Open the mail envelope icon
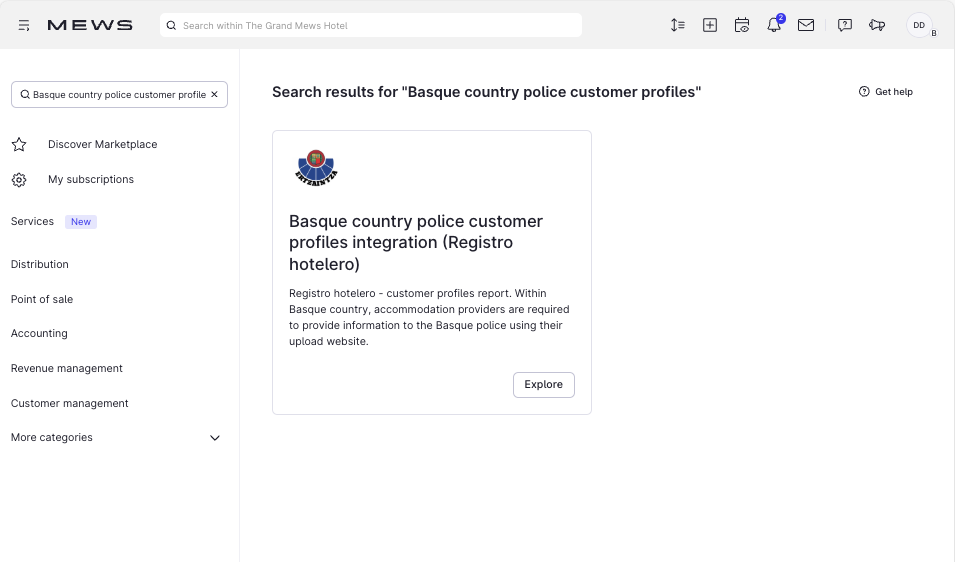This screenshot has width=955, height=562. tap(806, 25)
